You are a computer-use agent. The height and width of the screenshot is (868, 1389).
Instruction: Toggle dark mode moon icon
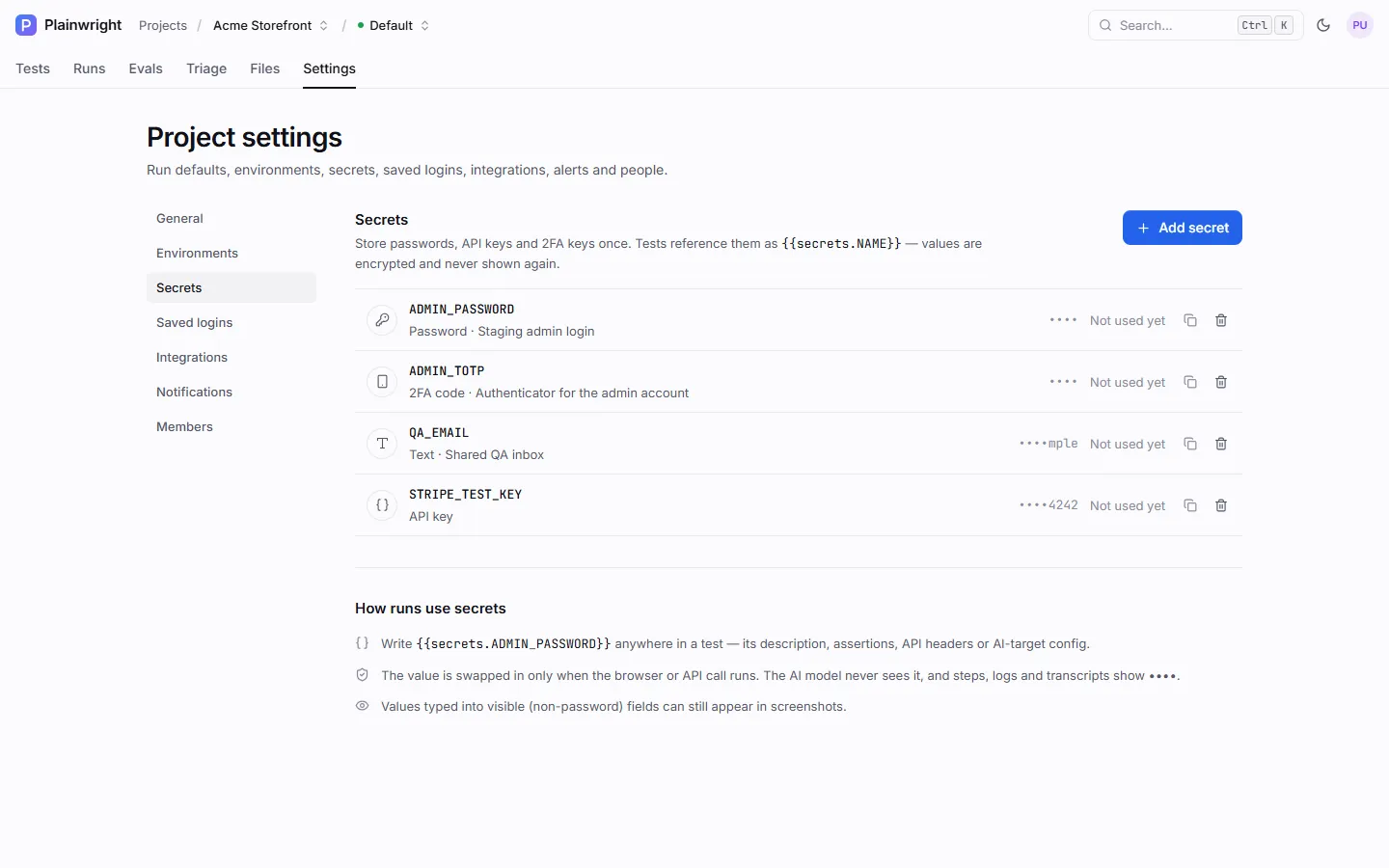pyautogui.click(x=1323, y=25)
